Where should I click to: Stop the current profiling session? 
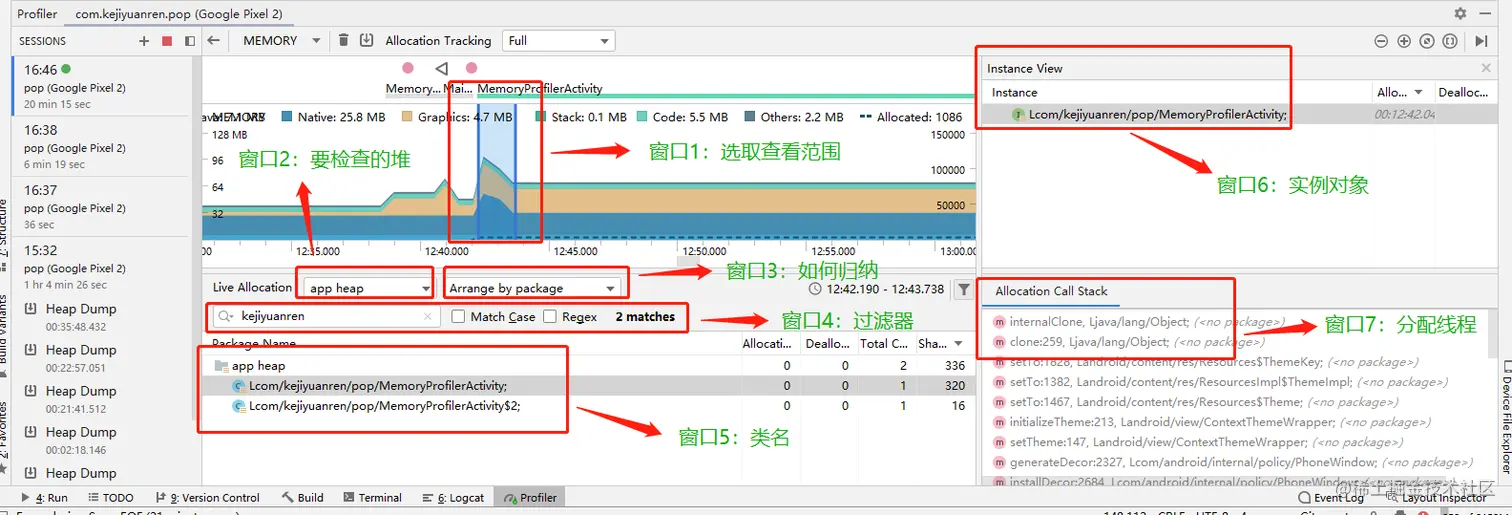(167, 41)
